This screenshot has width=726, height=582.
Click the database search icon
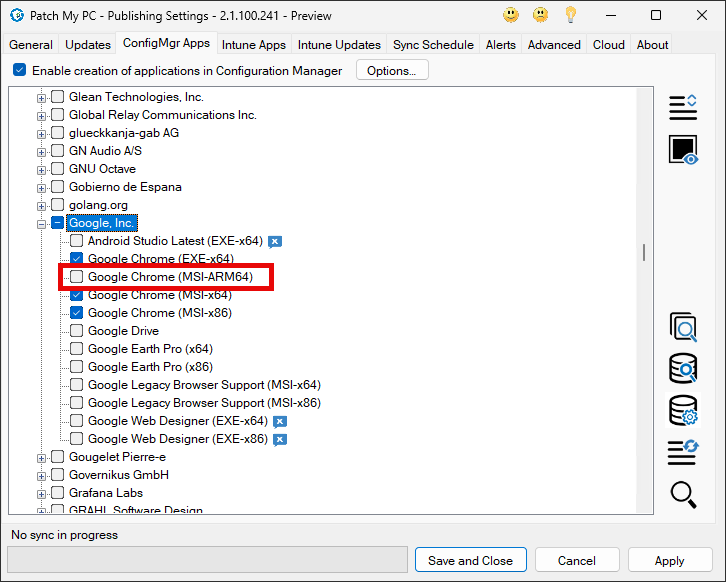click(683, 368)
